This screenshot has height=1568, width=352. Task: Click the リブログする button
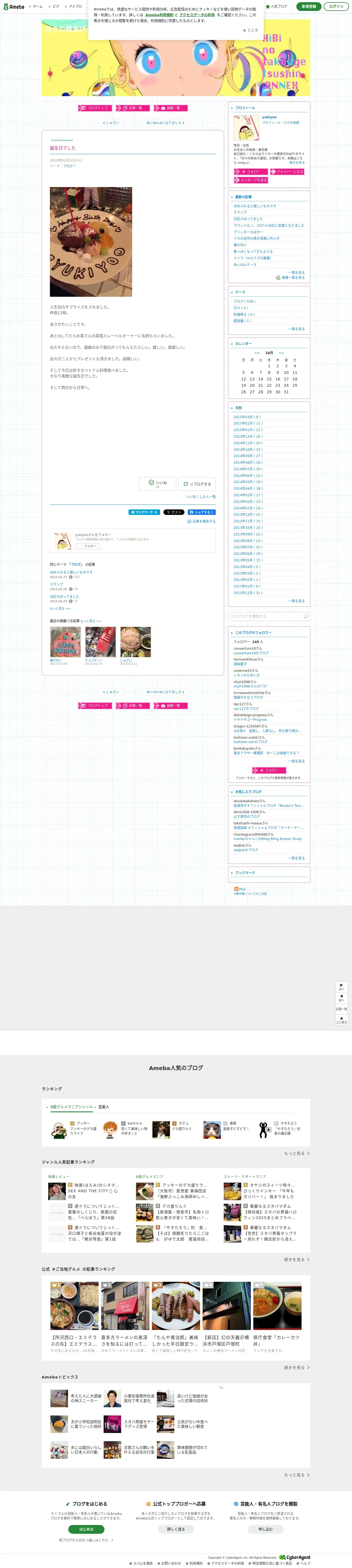[197, 484]
